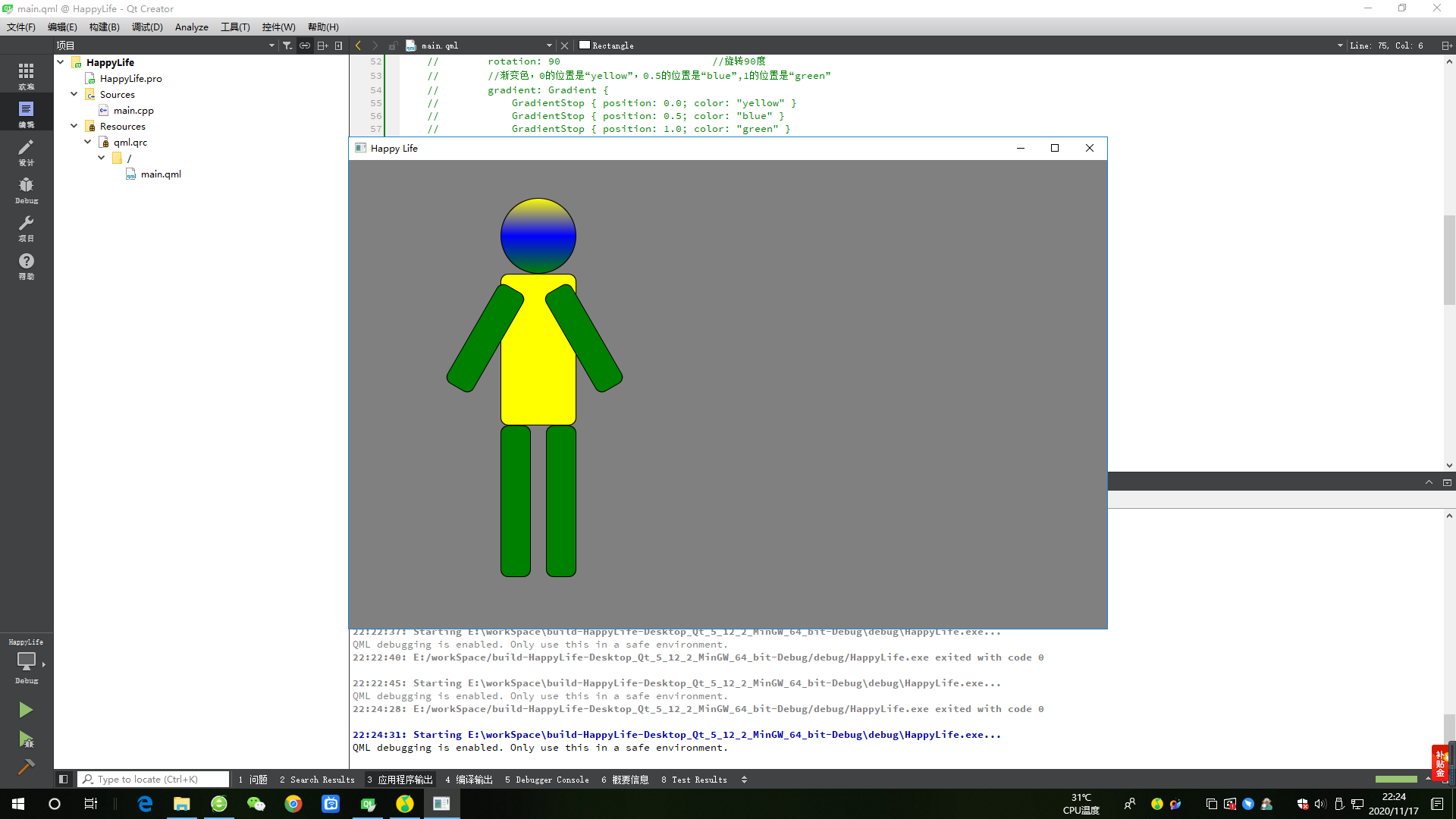Open main.cpp in project tree

pos(133,111)
